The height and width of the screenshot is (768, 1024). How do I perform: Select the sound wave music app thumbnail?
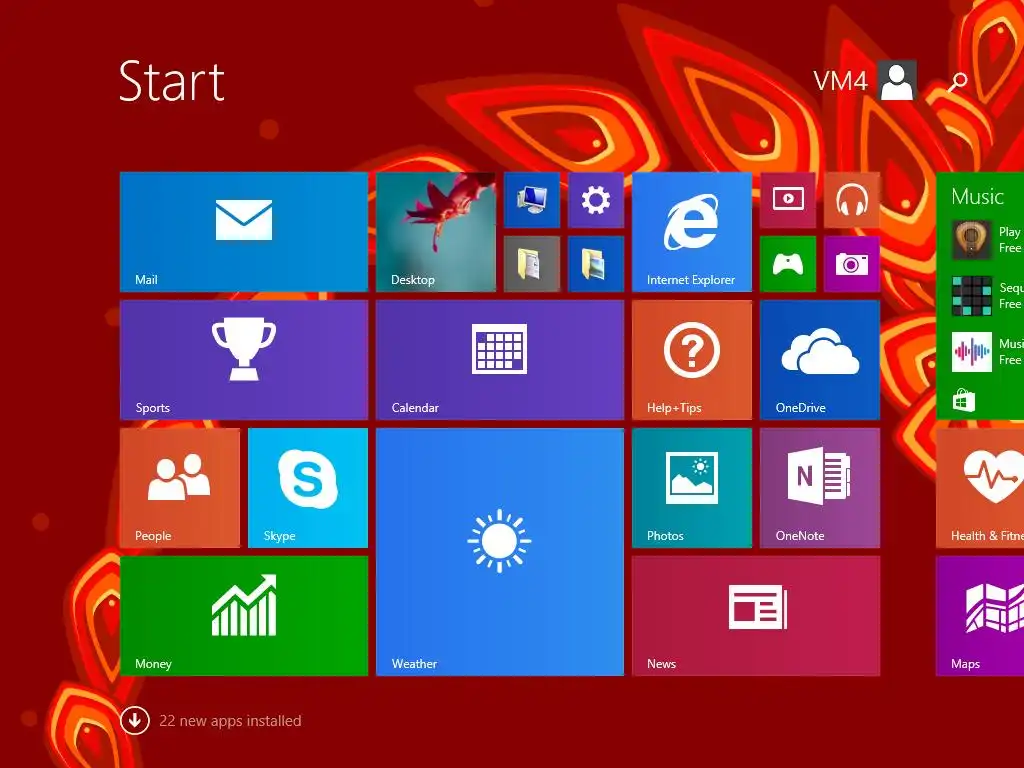(971, 352)
